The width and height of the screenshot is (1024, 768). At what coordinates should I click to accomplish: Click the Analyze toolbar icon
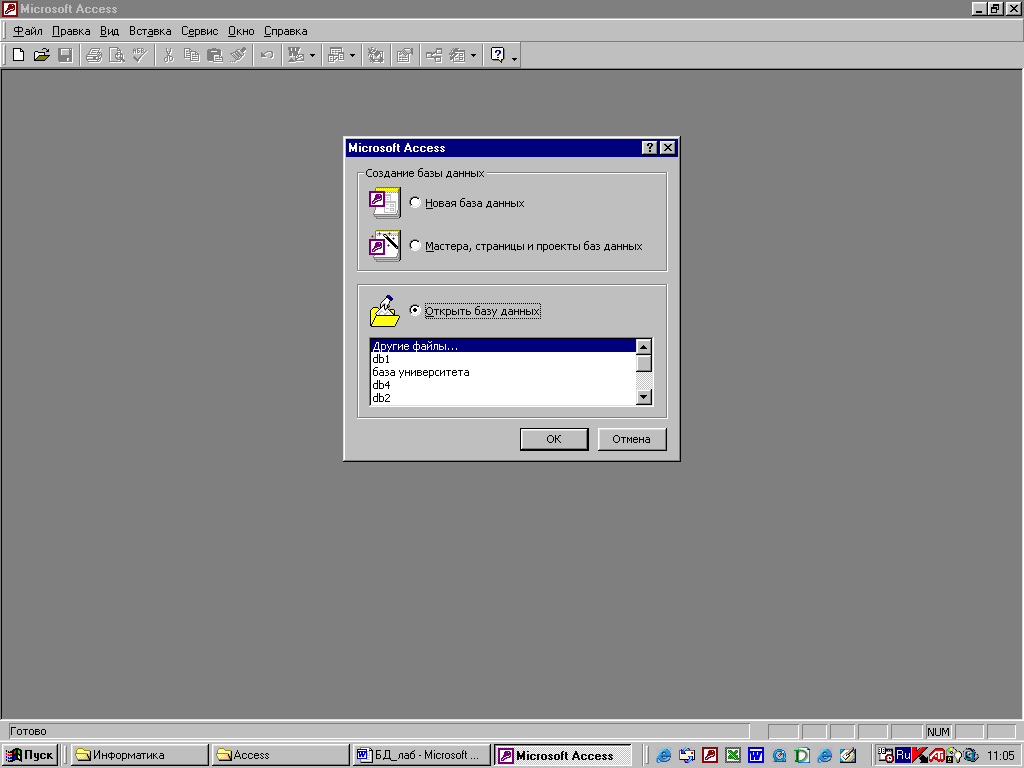[x=336, y=56]
